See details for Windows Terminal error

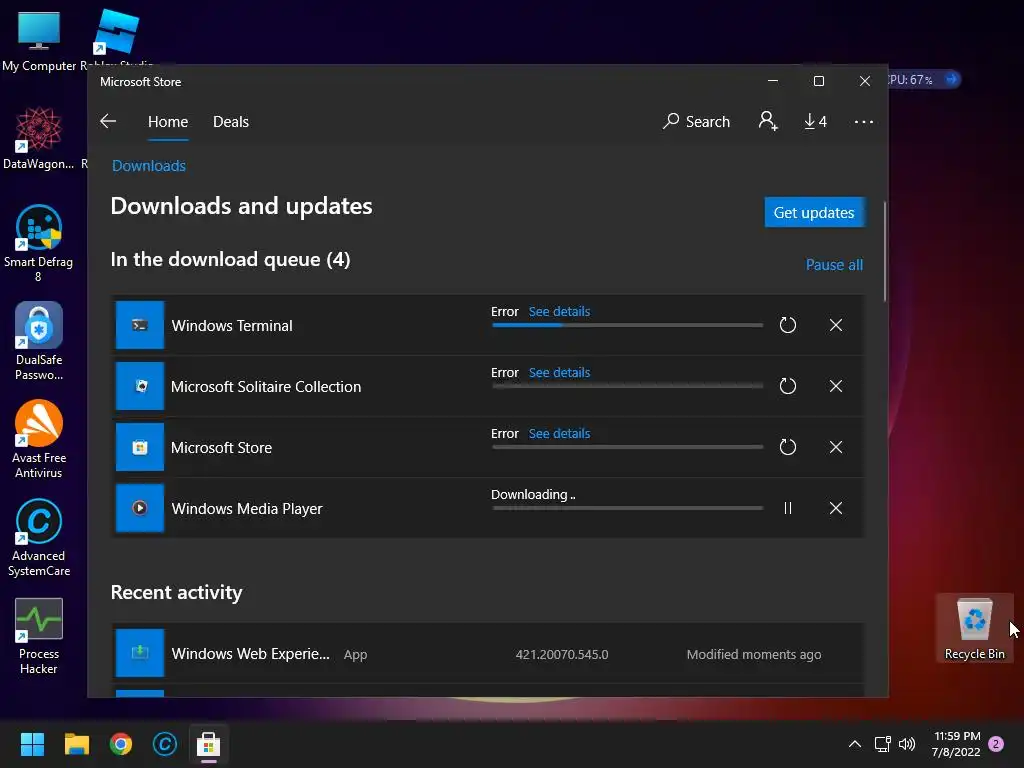click(559, 312)
